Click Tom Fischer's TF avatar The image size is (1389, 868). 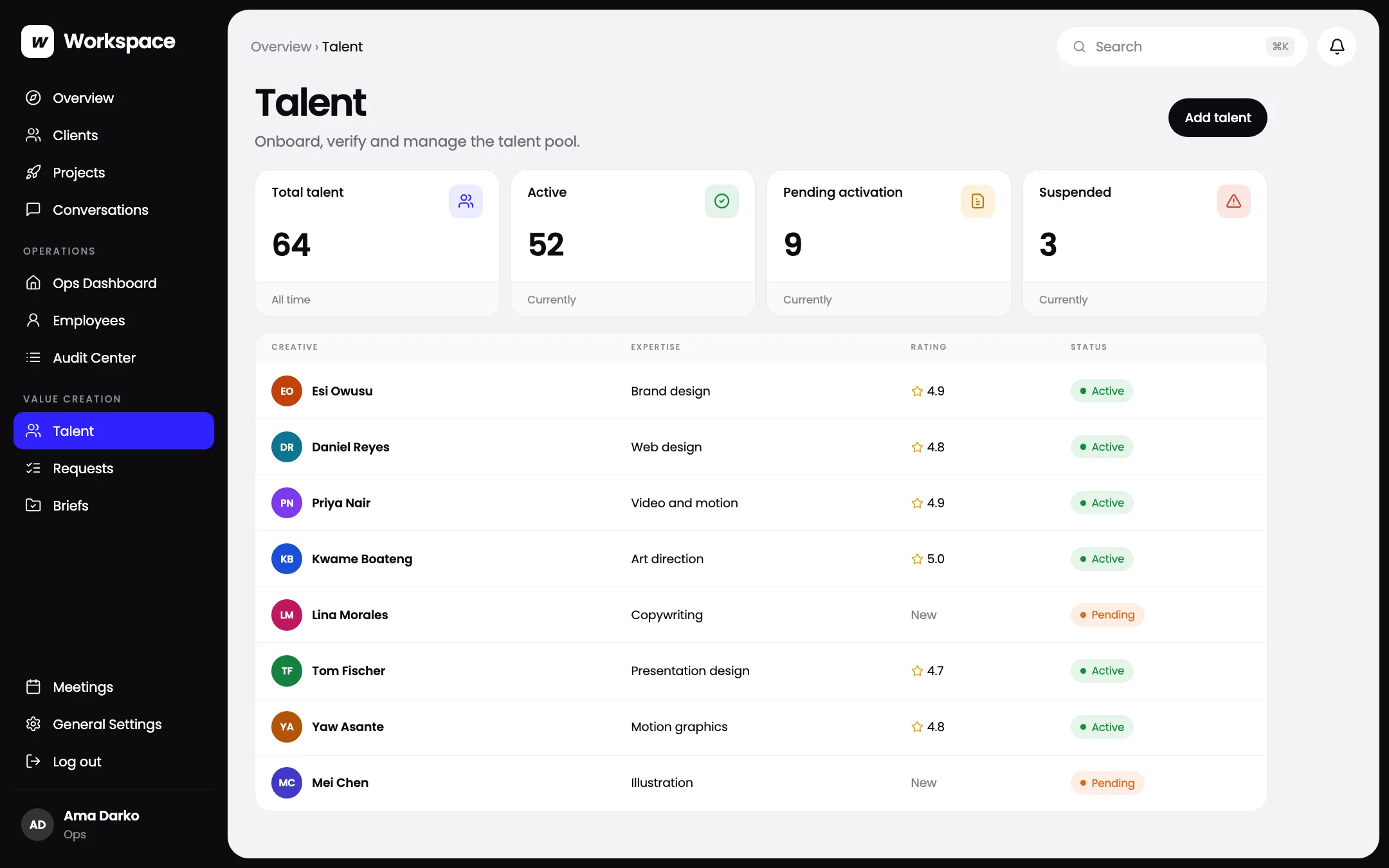[287, 671]
